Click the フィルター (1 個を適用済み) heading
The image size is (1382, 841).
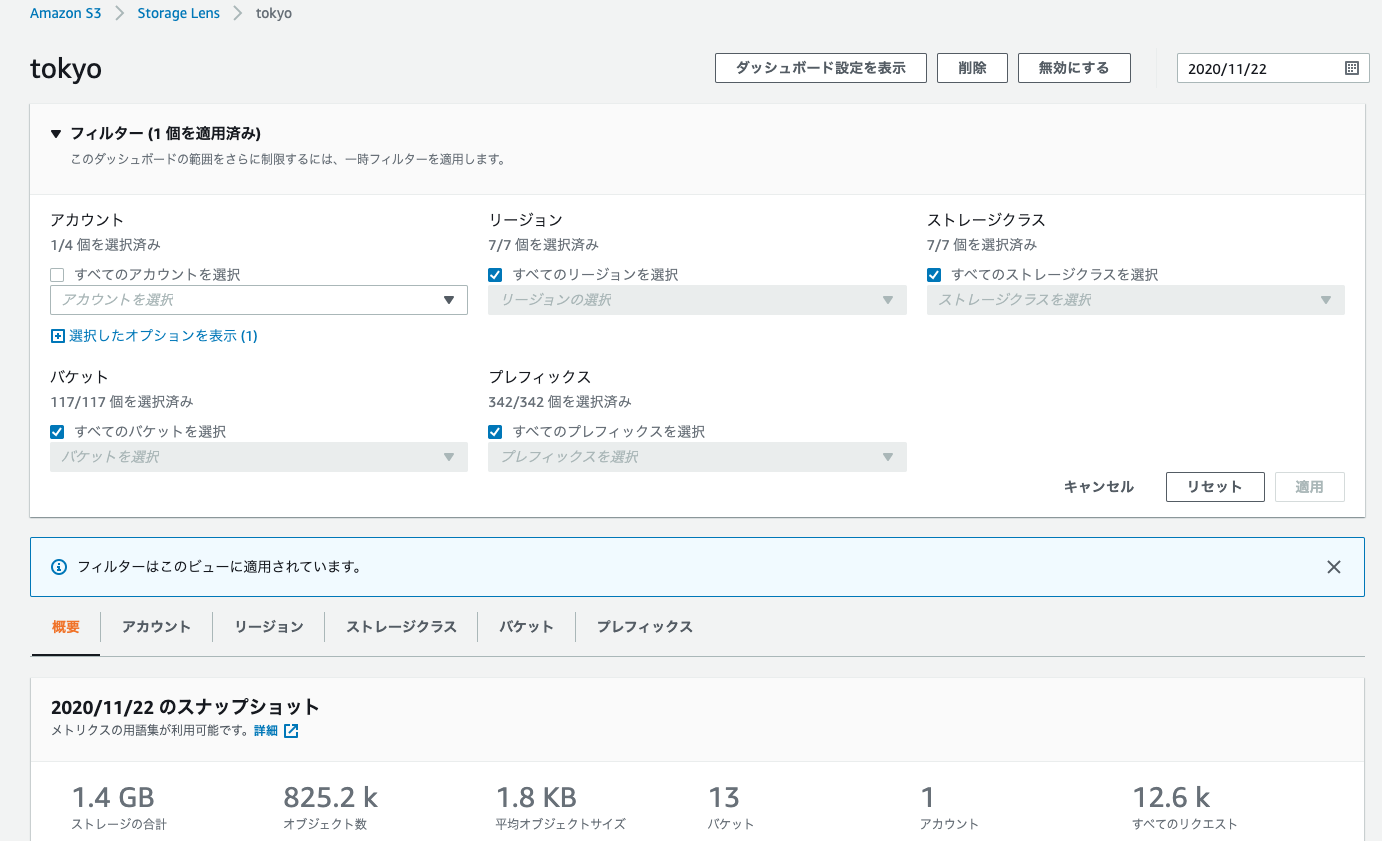pos(165,133)
